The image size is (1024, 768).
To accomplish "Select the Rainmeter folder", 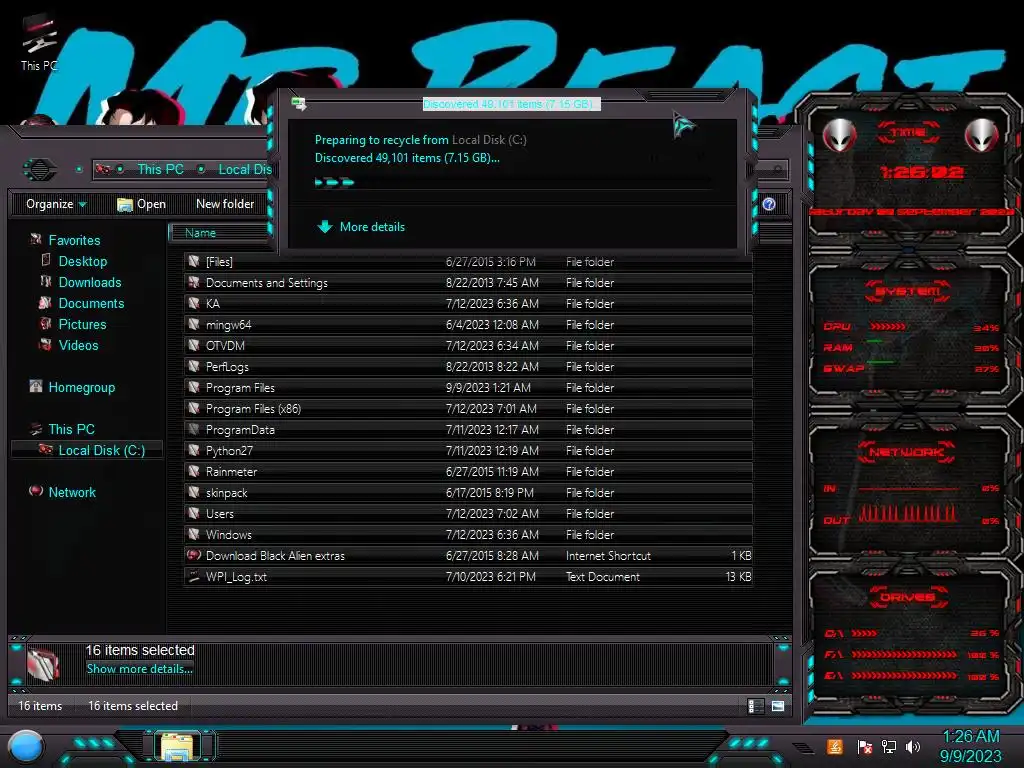I will coord(468,472).
